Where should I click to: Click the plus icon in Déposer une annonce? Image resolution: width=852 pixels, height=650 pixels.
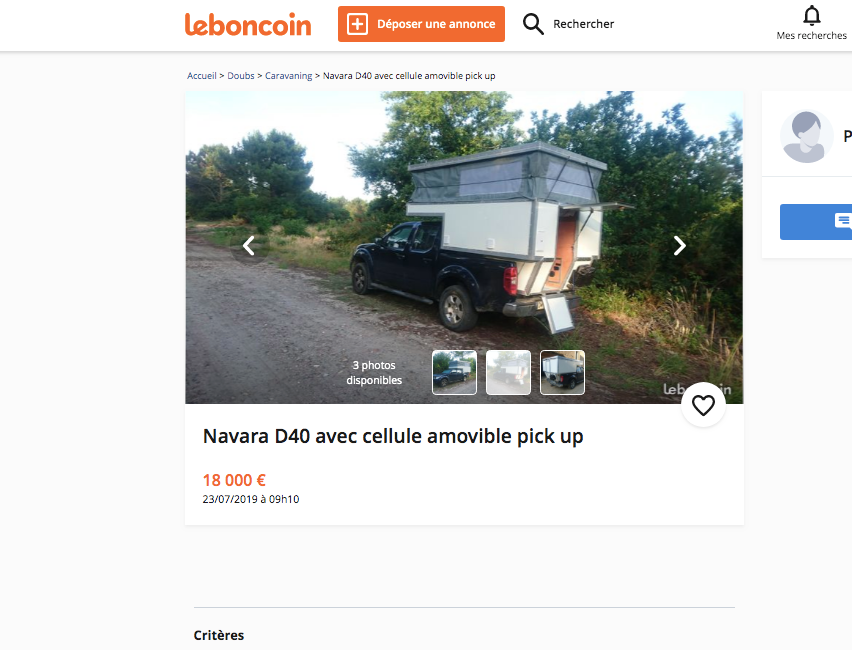click(x=358, y=24)
